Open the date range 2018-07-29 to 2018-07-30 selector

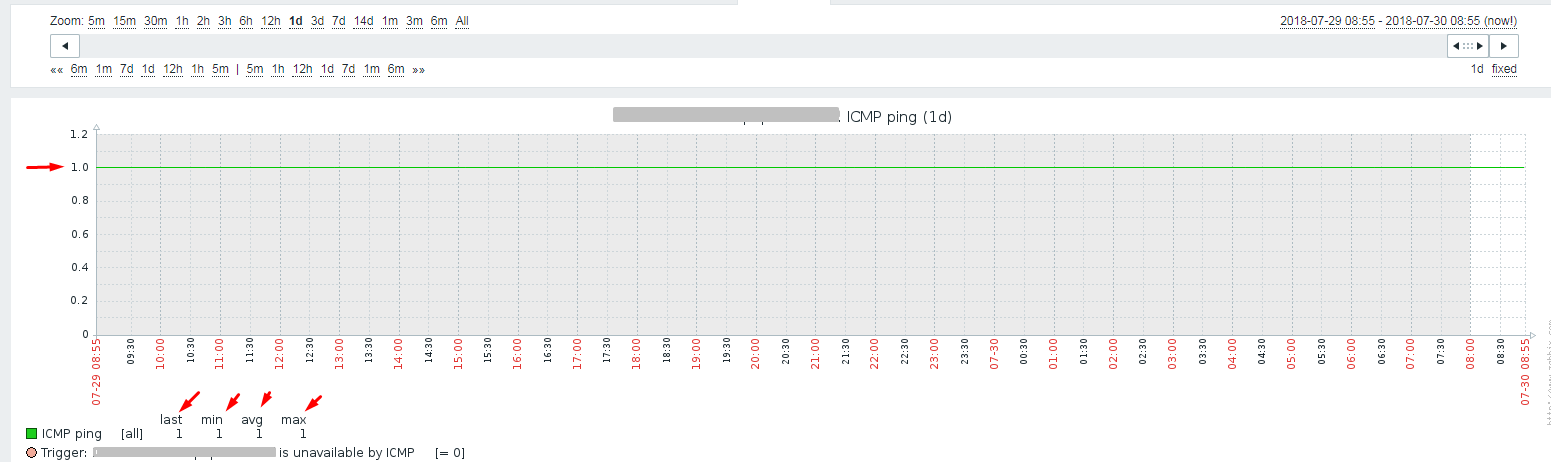point(1398,21)
